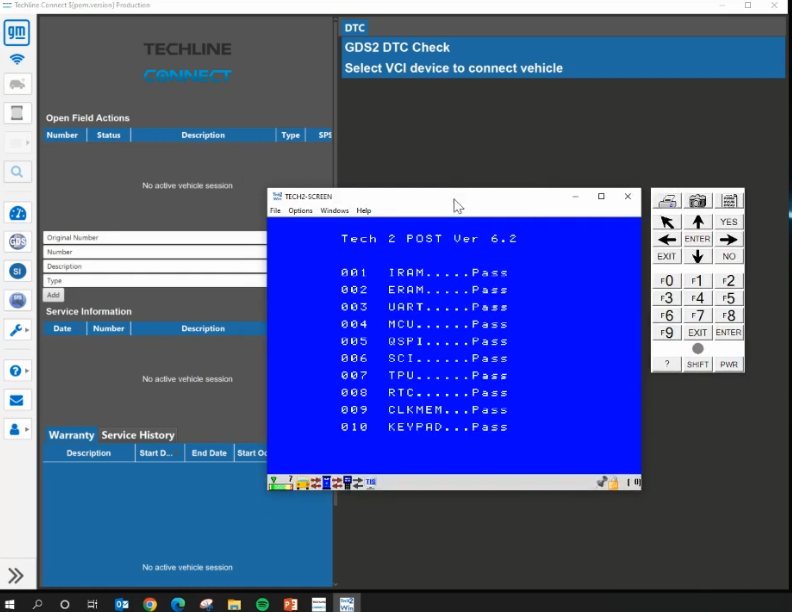The height and width of the screenshot is (612, 792).
Task: Open File menu in TECH2-SCREEN
Action: coord(275,211)
